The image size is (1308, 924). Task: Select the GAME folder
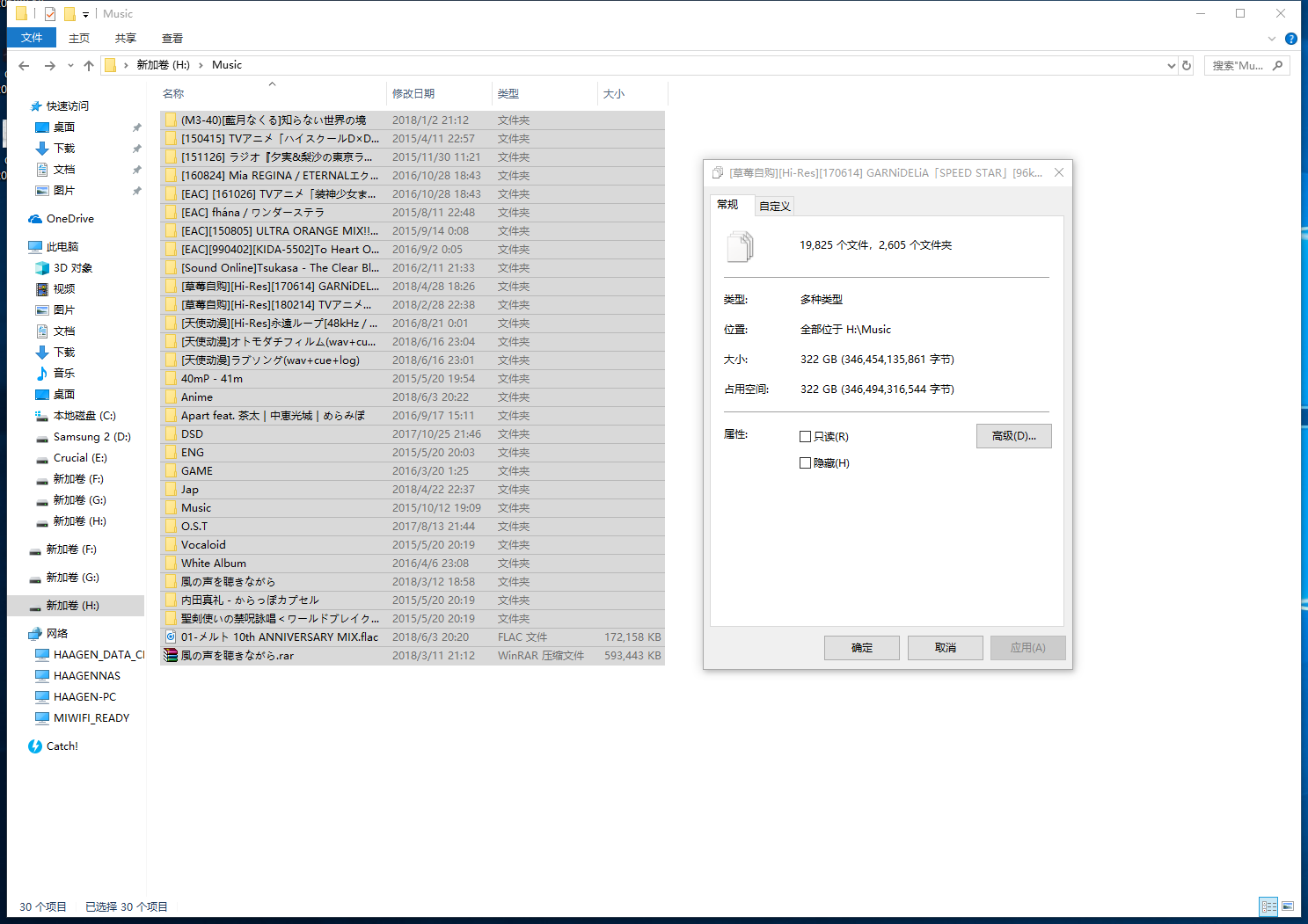[x=413, y=470]
